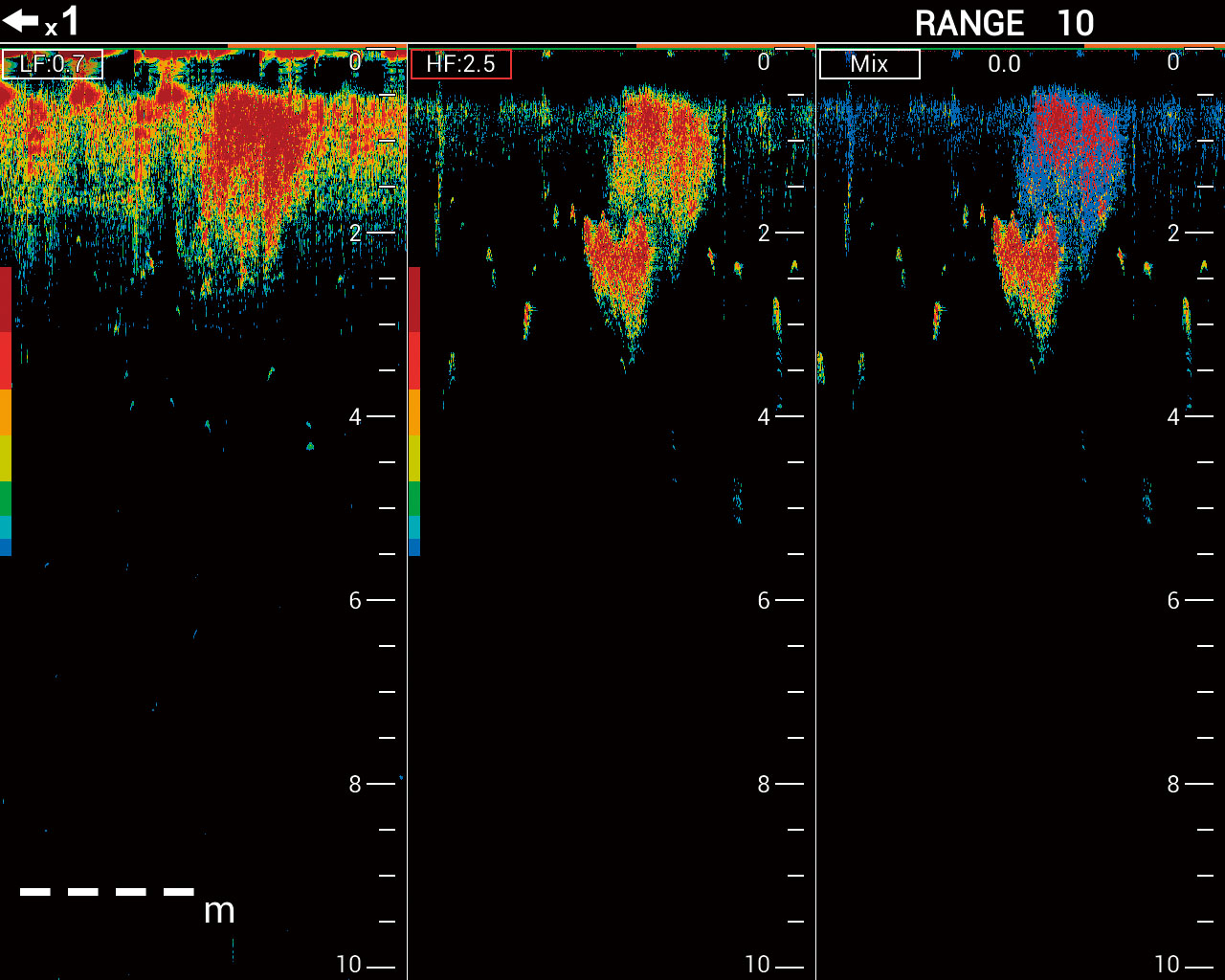Tap the left arrow picture advance icon

click(20, 21)
